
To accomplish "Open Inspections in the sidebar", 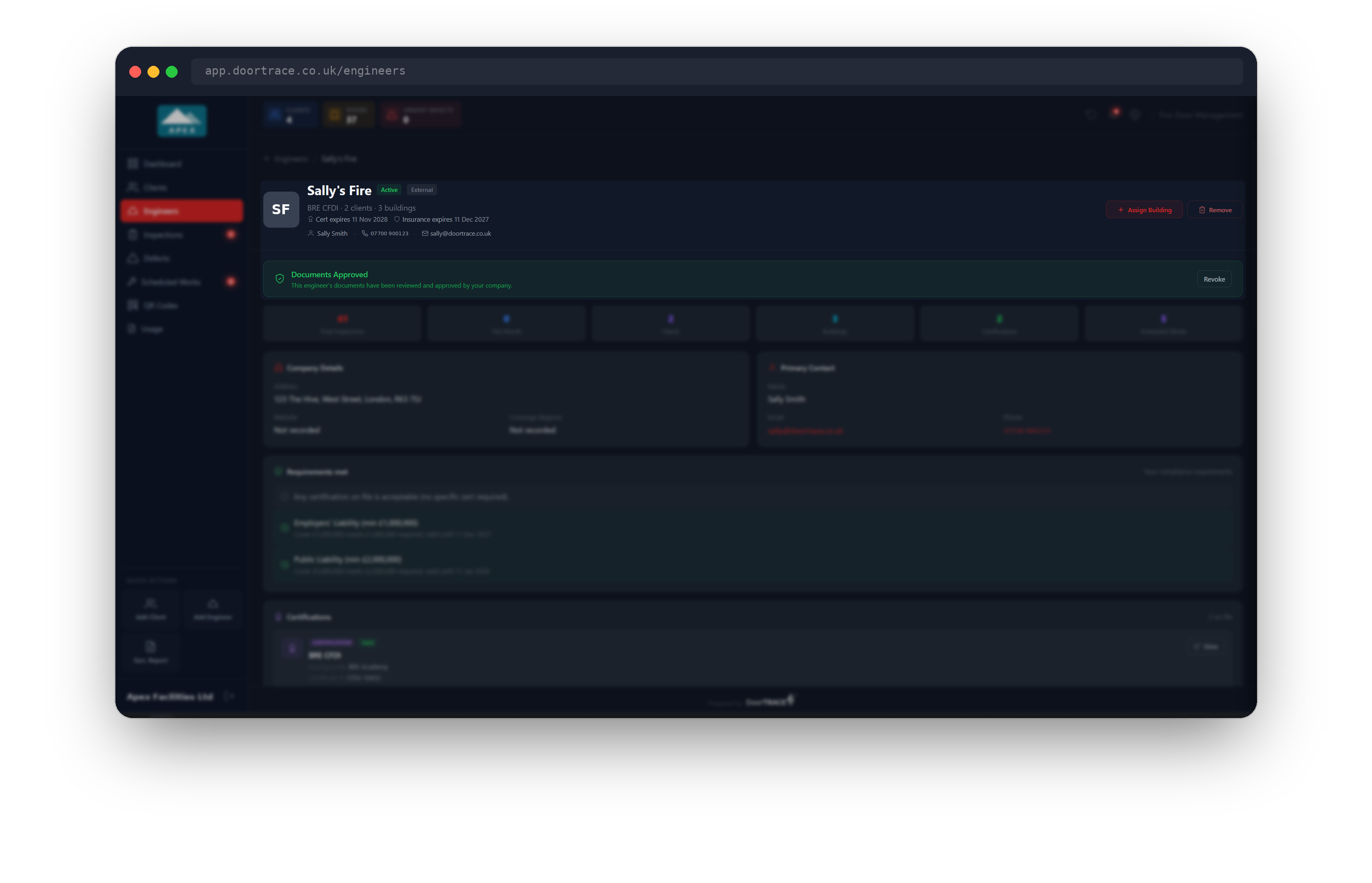I will coord(182,234).
